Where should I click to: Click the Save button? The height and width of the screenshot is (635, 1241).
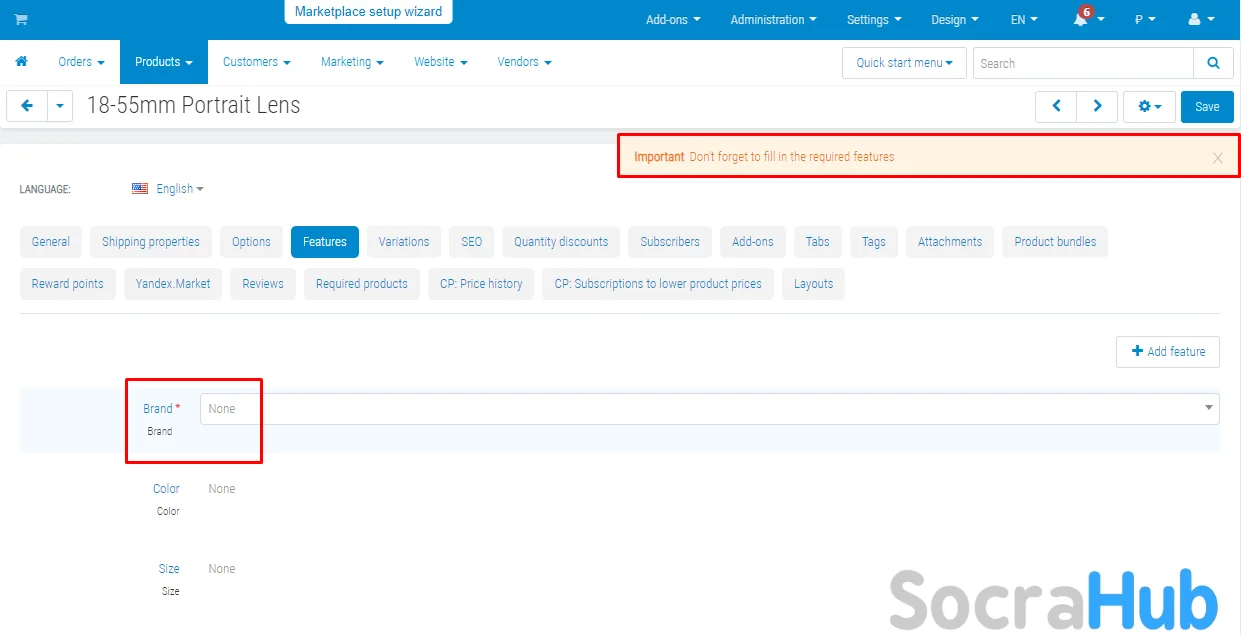click(1207, 107)
